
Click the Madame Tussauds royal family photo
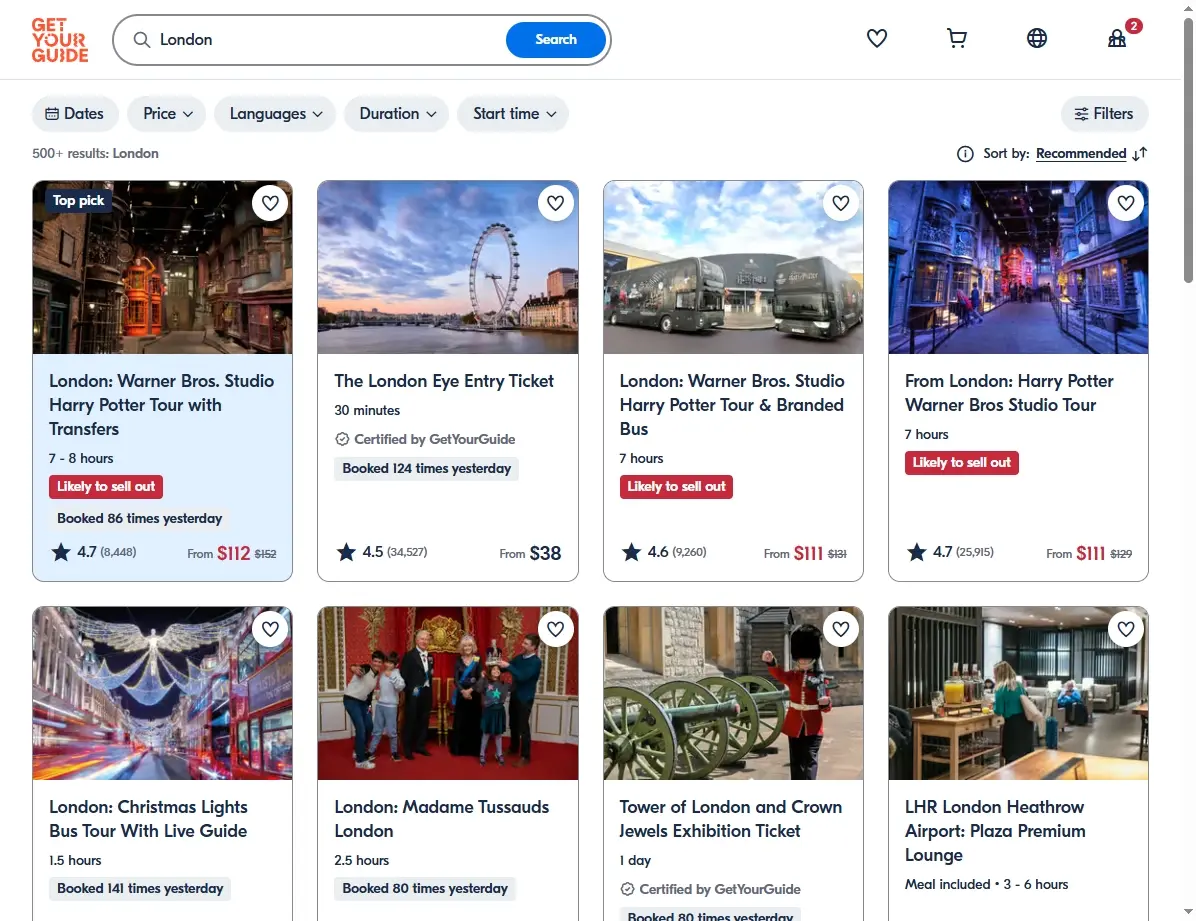448,693
